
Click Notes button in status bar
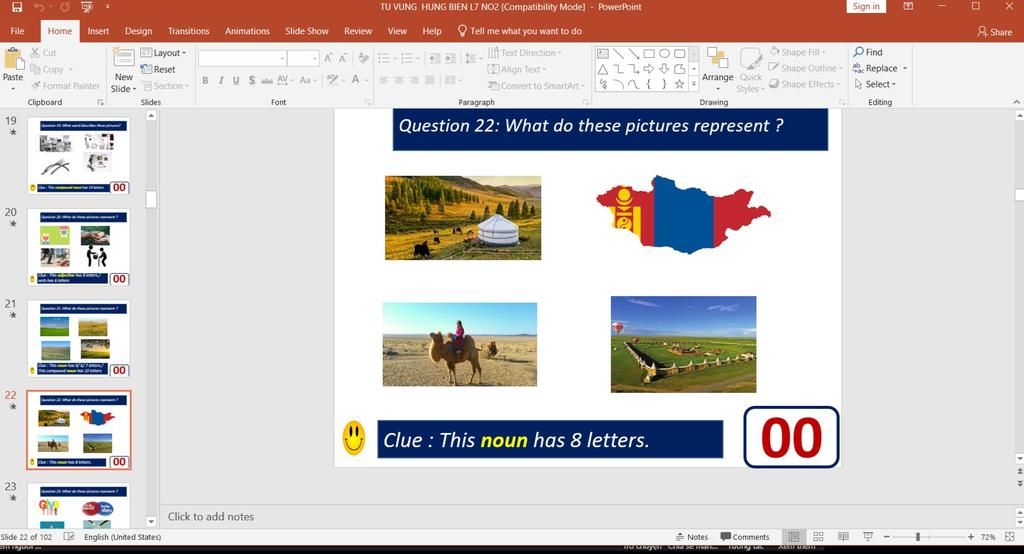[x=692, y=536]
